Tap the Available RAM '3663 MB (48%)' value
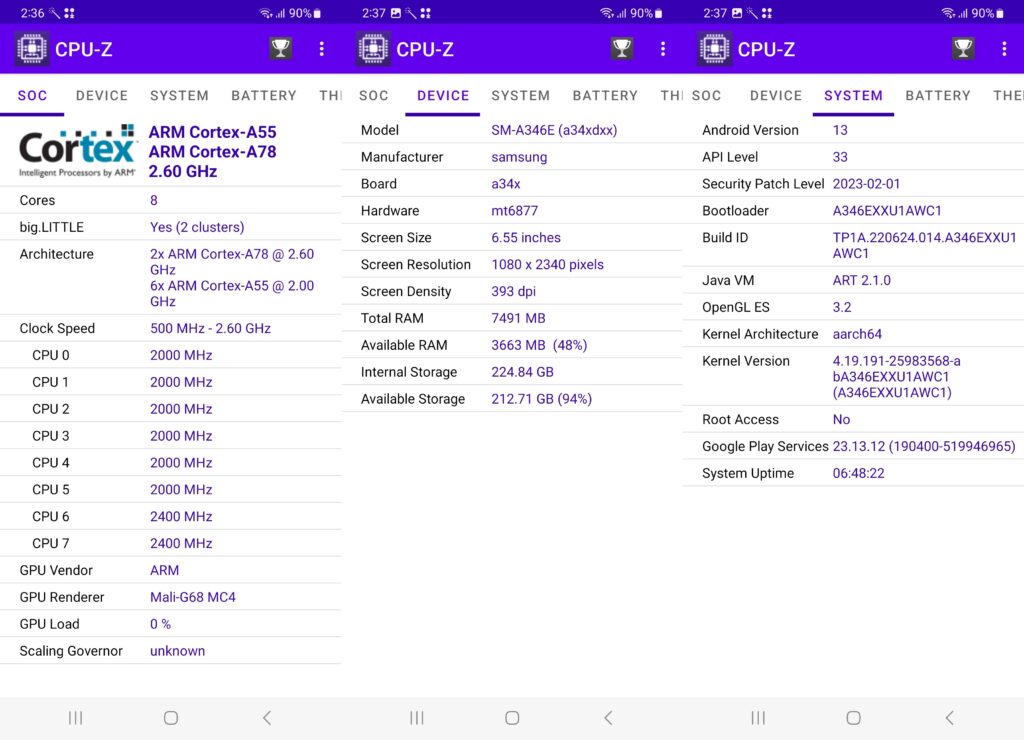This screenshot has width=1024, height=740. [539, 345]
